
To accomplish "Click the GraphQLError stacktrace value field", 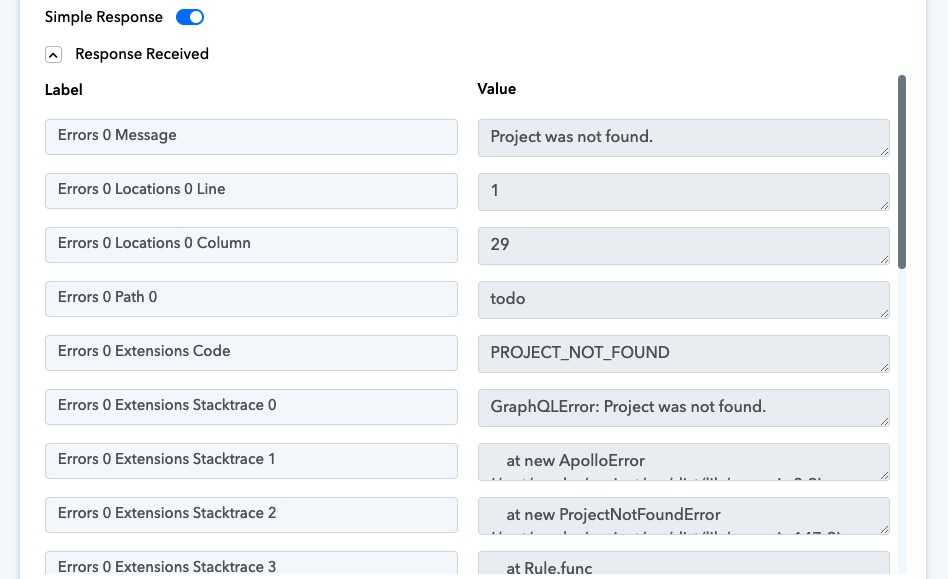I will tap(683, 407).
